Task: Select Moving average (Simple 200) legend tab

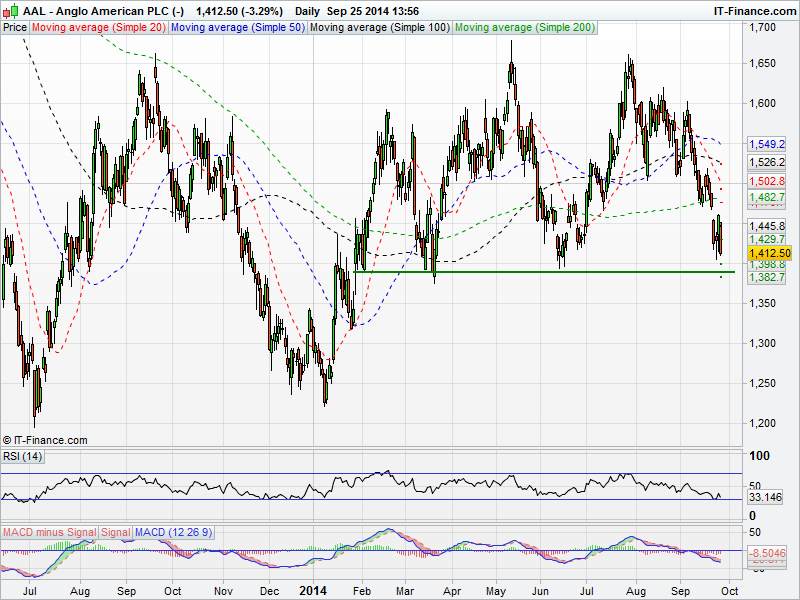Action: click(x=525, y=27)
